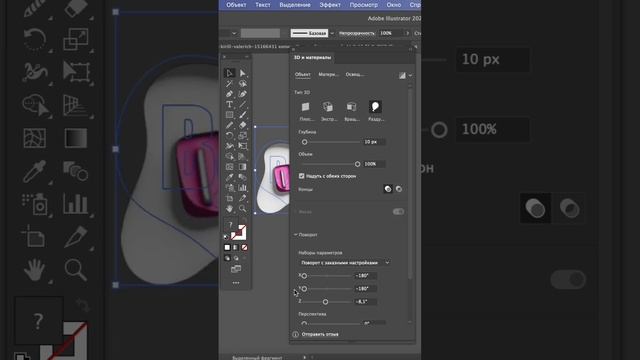640x360 pixels.
Task: Select the Artboard tool
Action: point(229,198)
